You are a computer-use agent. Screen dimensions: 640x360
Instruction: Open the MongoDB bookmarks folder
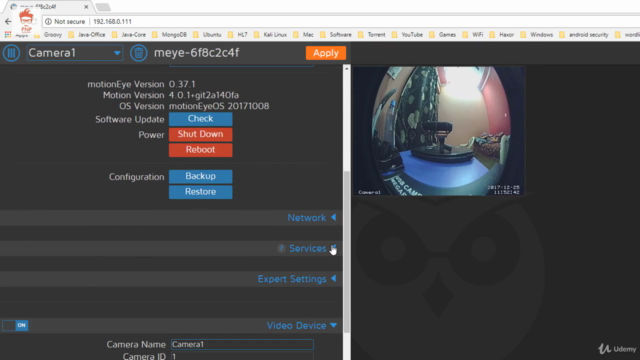169,35
